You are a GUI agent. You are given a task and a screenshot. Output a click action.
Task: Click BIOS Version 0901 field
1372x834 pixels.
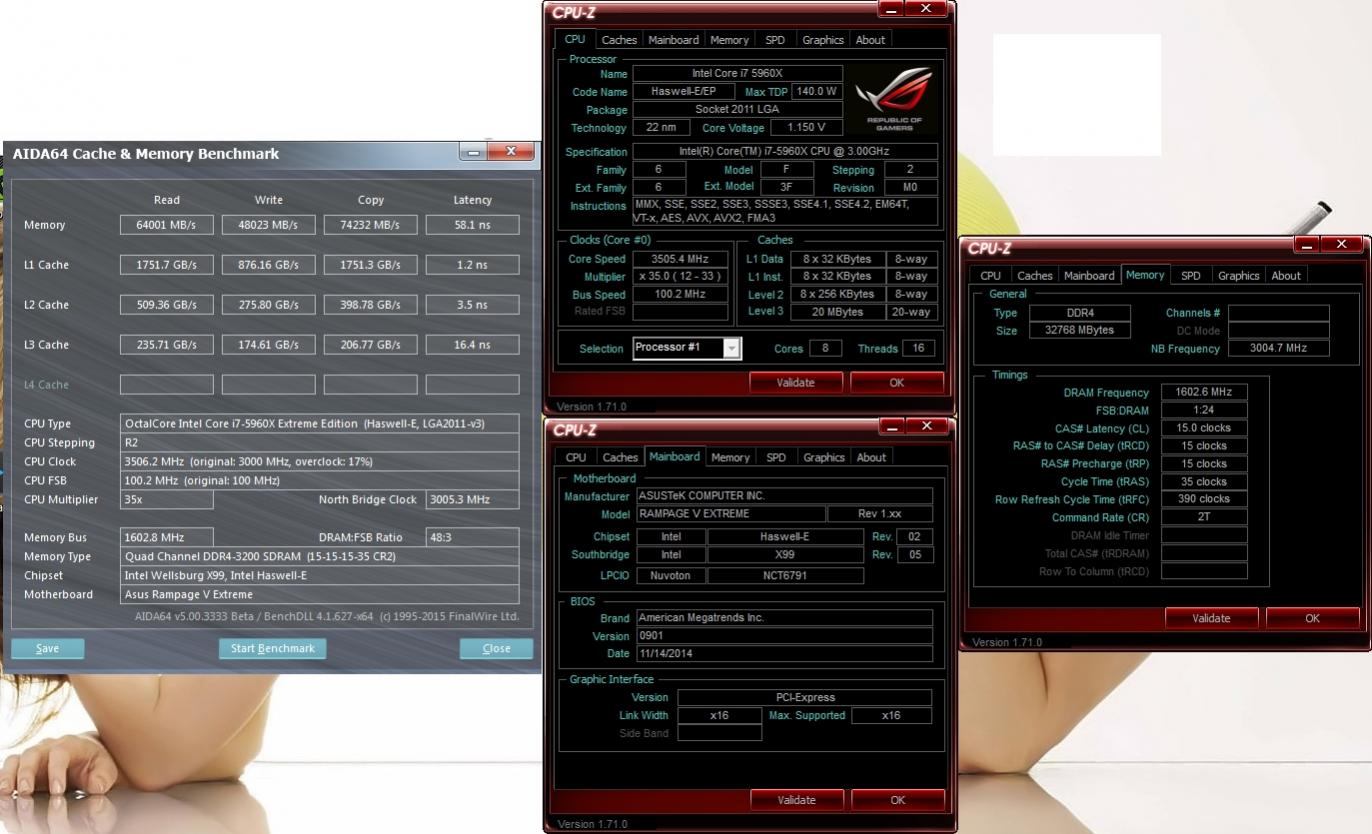(785, 636)
